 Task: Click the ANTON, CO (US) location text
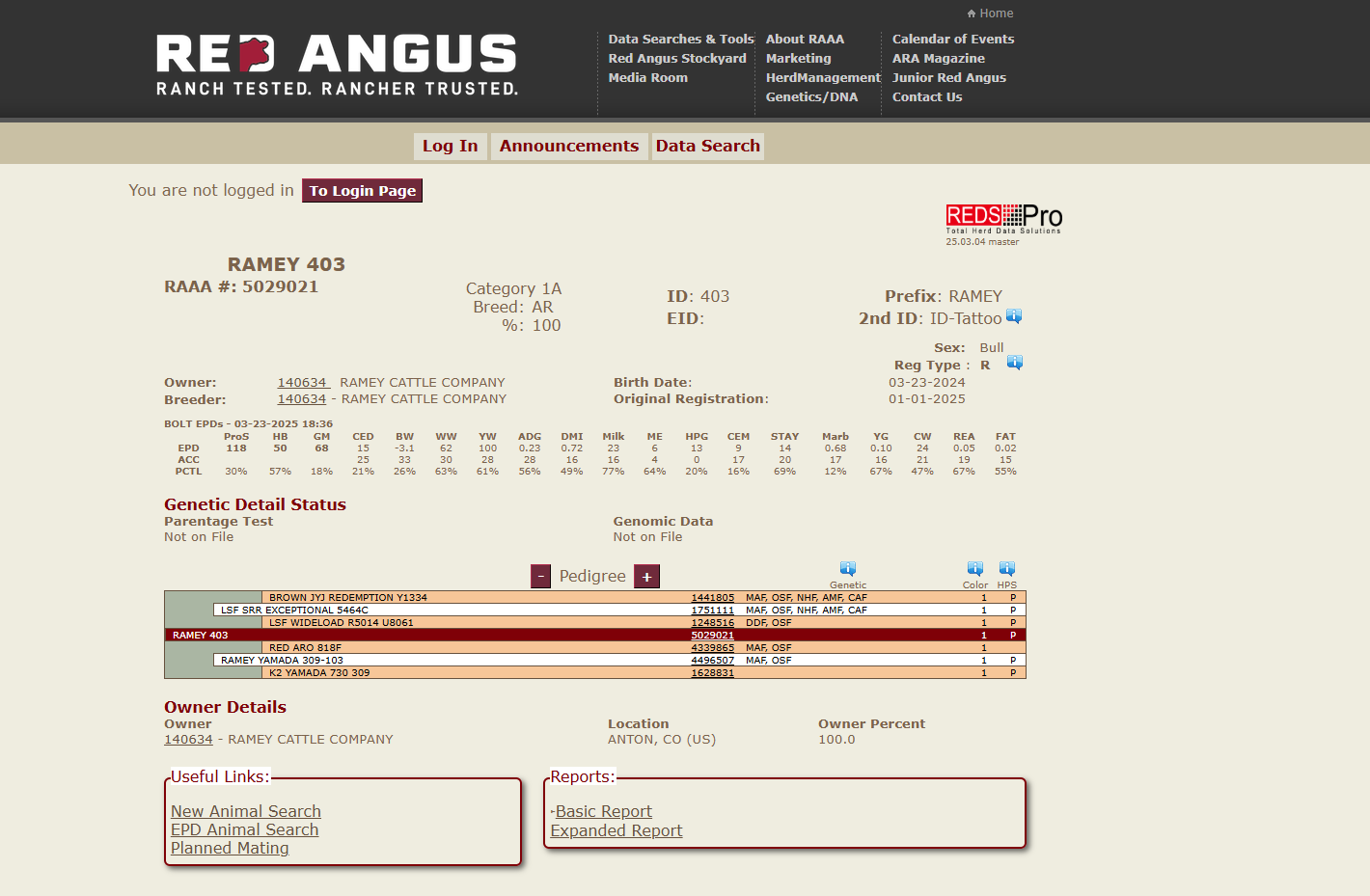(x=662, y=740)
